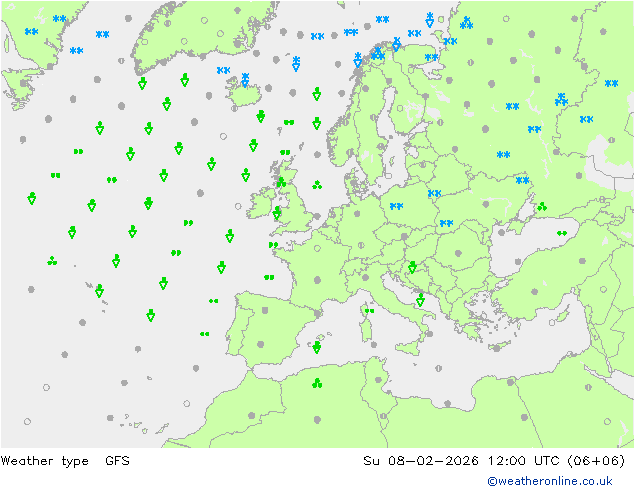This screenshot has height=490, width=634.
Task: Click the snow symbol over eastern Ukraine
Action: pos(522,180)
